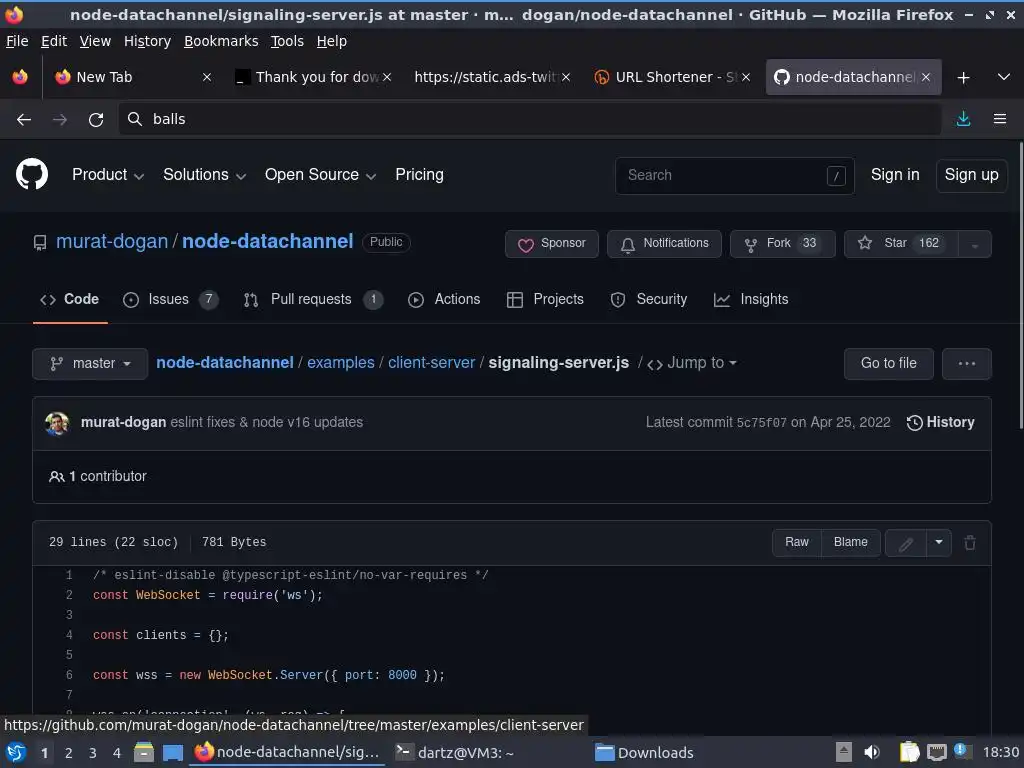This screenshot has height=768, width=1024.
Task: Open the Projects tab
Action: [x=545, y=300]
